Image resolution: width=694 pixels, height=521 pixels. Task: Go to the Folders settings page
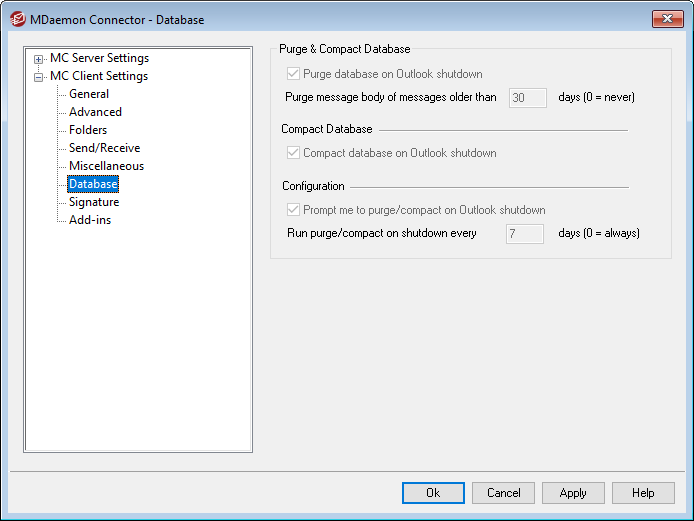88,130
